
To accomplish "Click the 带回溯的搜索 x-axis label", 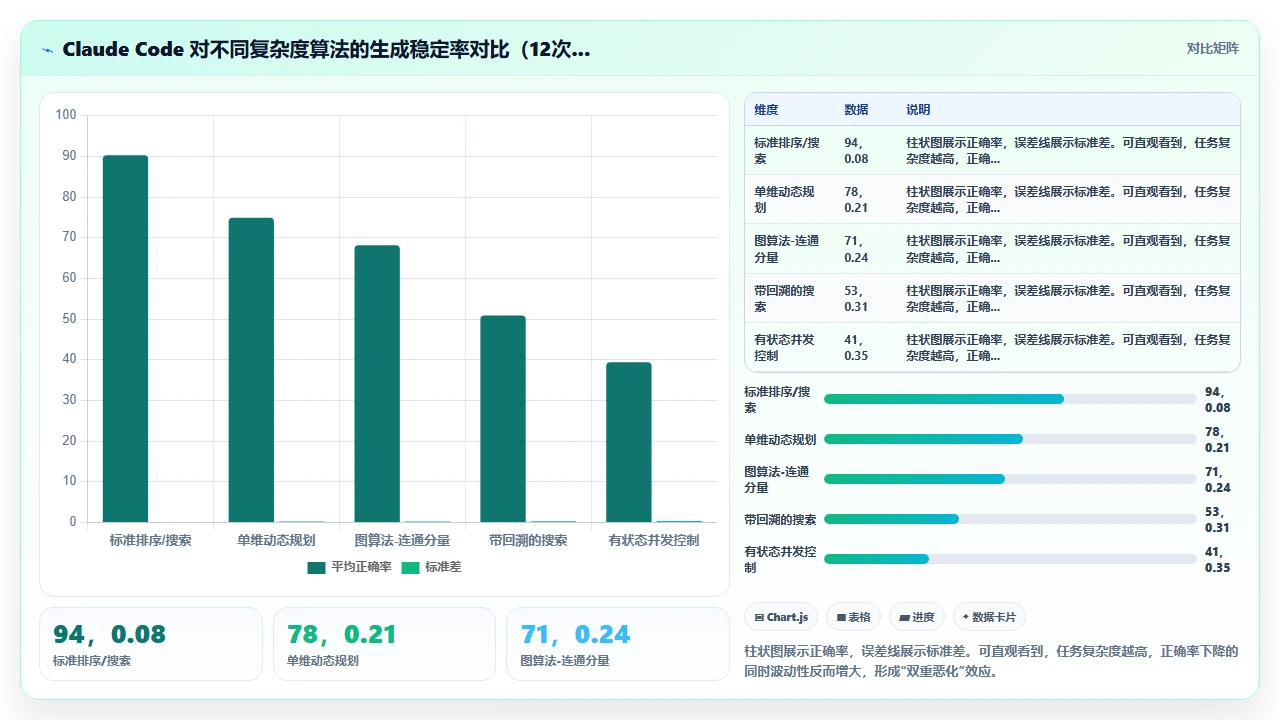I will click(x=528, y=540).
